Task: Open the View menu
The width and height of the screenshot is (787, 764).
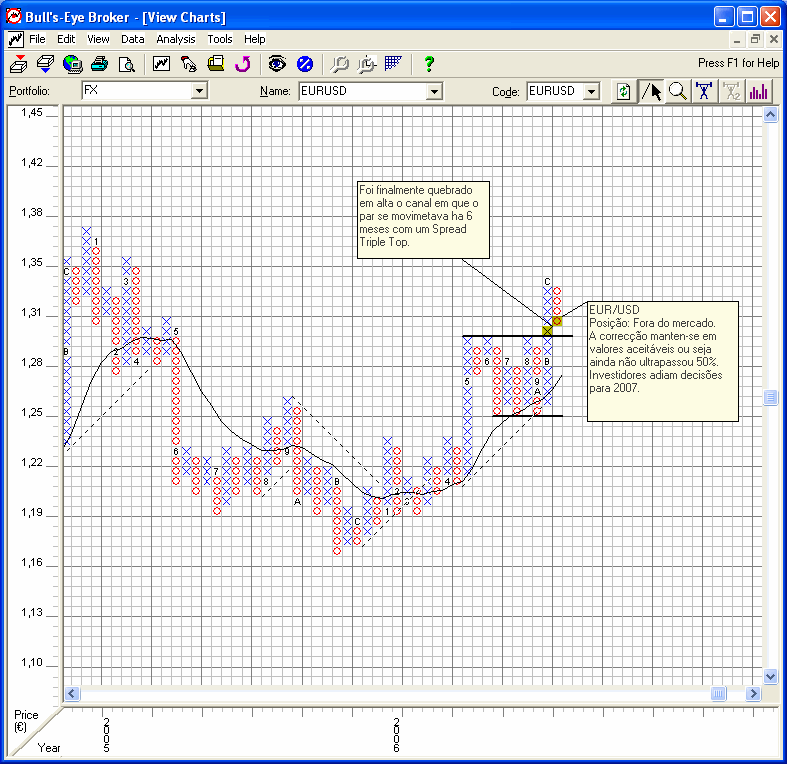Action: tap(98, 39)
